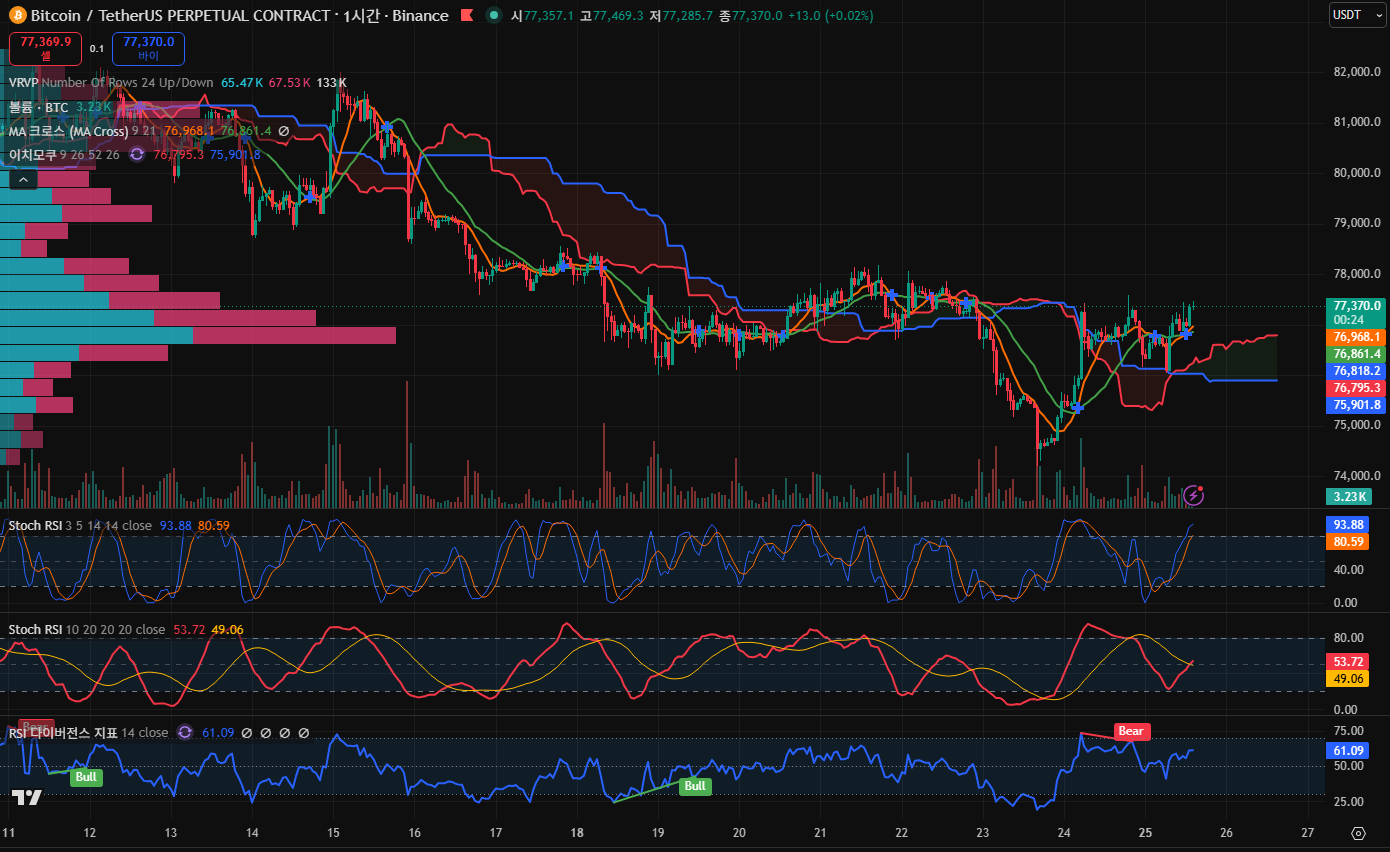Select the Stoch RSI 10 20 20 20 legend

click(x=87, y=629)
